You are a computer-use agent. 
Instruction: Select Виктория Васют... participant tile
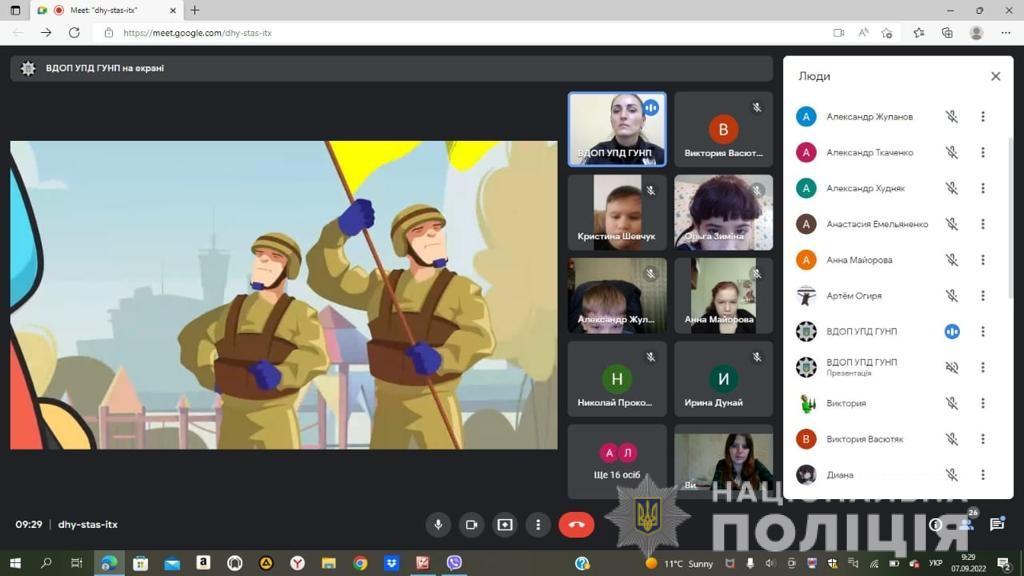[724, 129]
